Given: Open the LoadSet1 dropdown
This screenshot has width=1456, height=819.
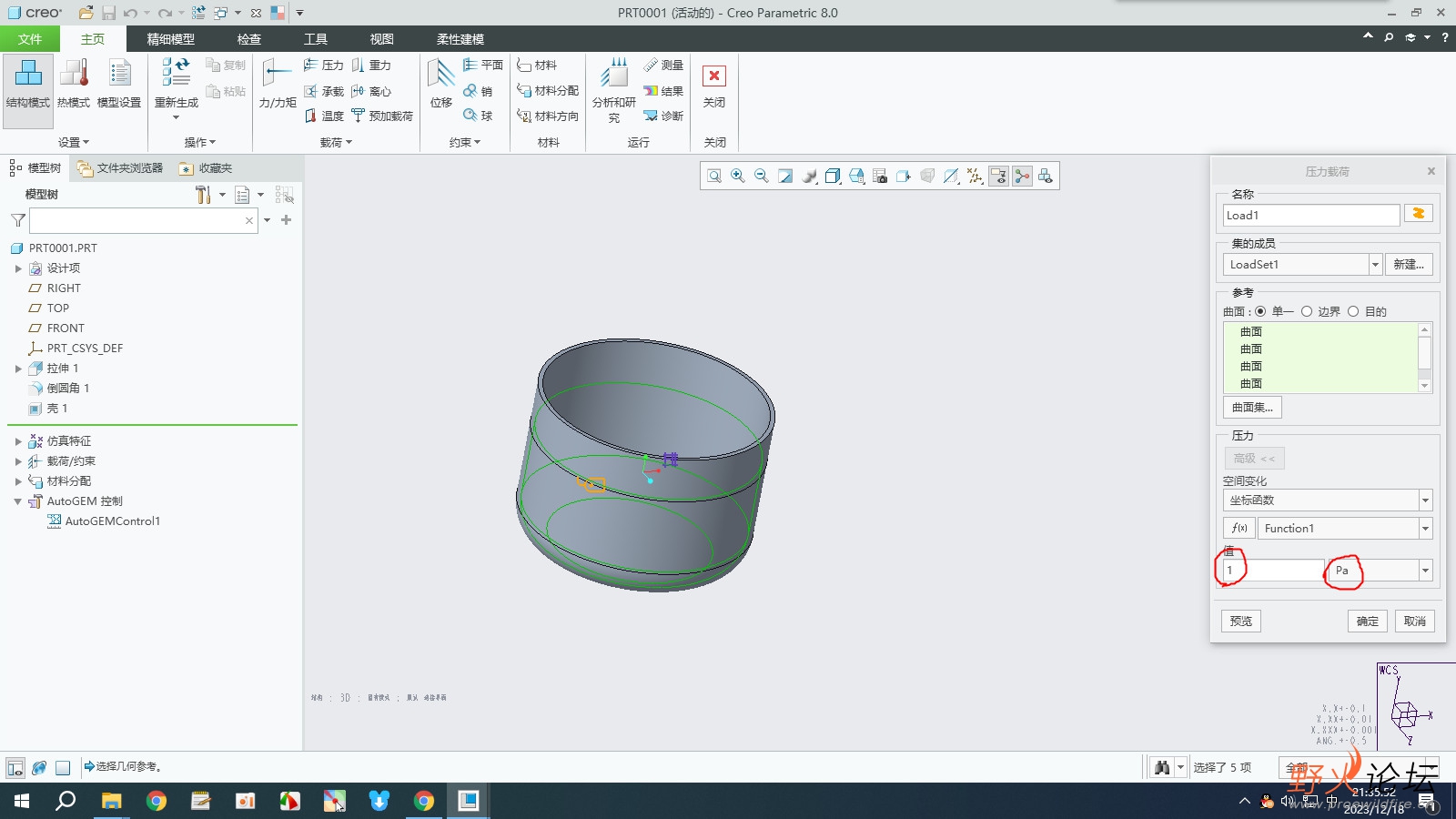Looking at the screenshot, I should (1375, 265).
